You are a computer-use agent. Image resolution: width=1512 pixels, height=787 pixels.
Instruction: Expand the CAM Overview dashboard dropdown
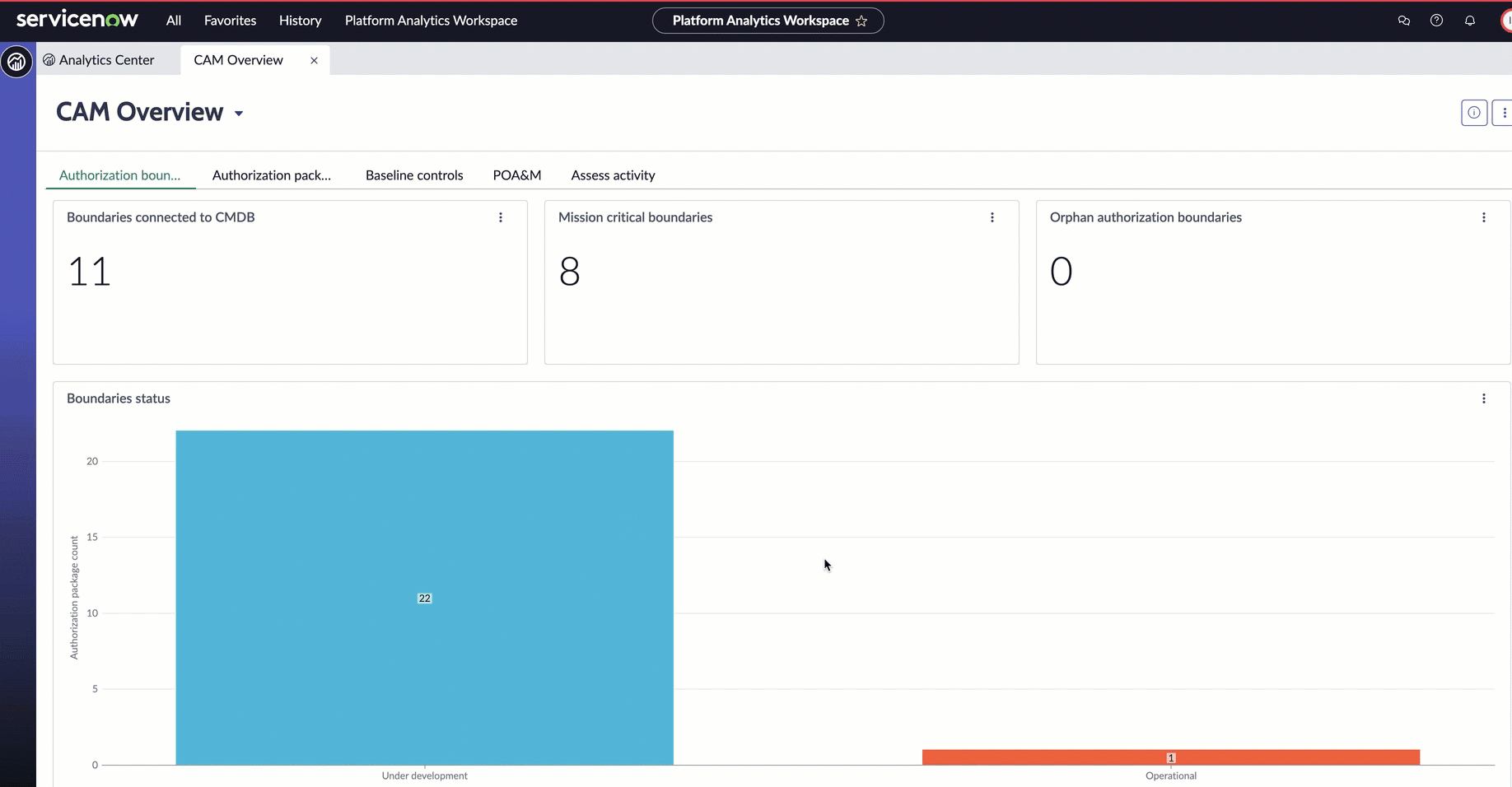click(x=239, y=114)
